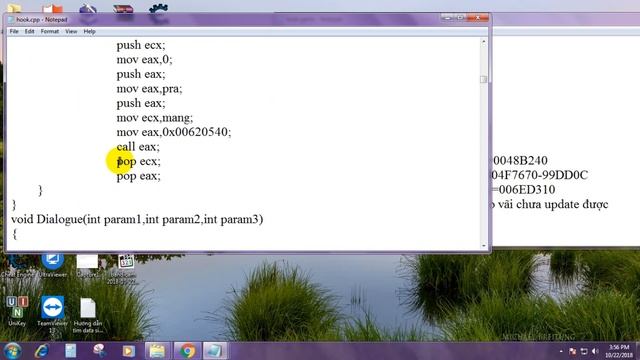Open the pinned notepad document taskbar icon

71,351
